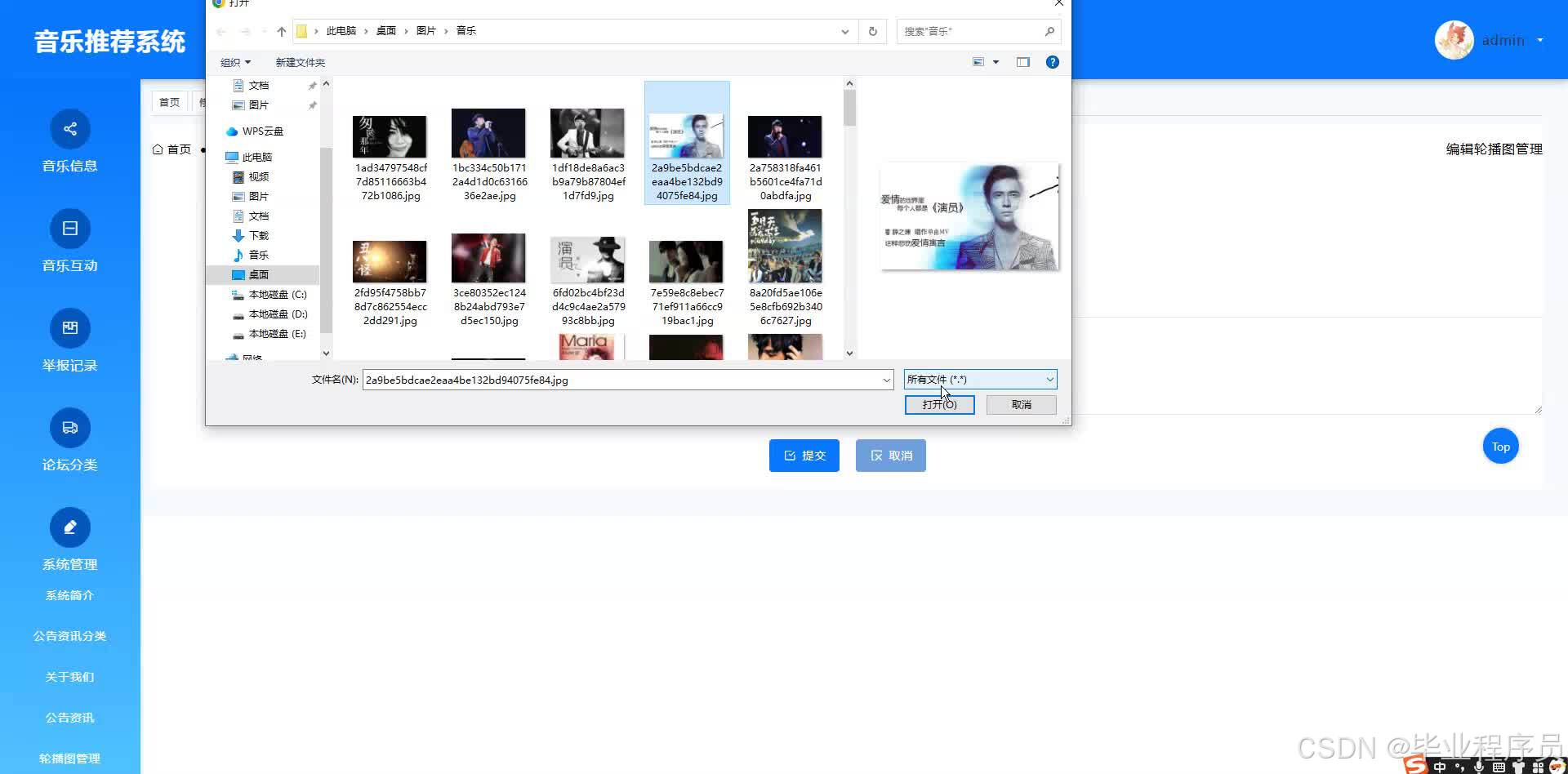Screen dimensions: 1568x774
Task: Click the 打开(O) button
Action: 939,405
